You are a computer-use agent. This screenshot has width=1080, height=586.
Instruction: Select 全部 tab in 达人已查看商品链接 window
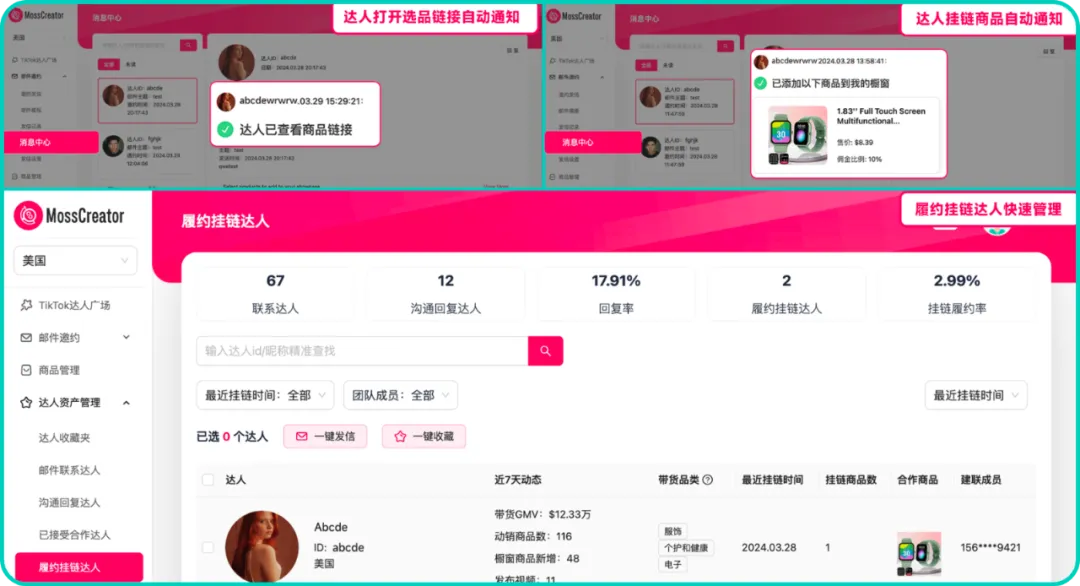point(109,64)
